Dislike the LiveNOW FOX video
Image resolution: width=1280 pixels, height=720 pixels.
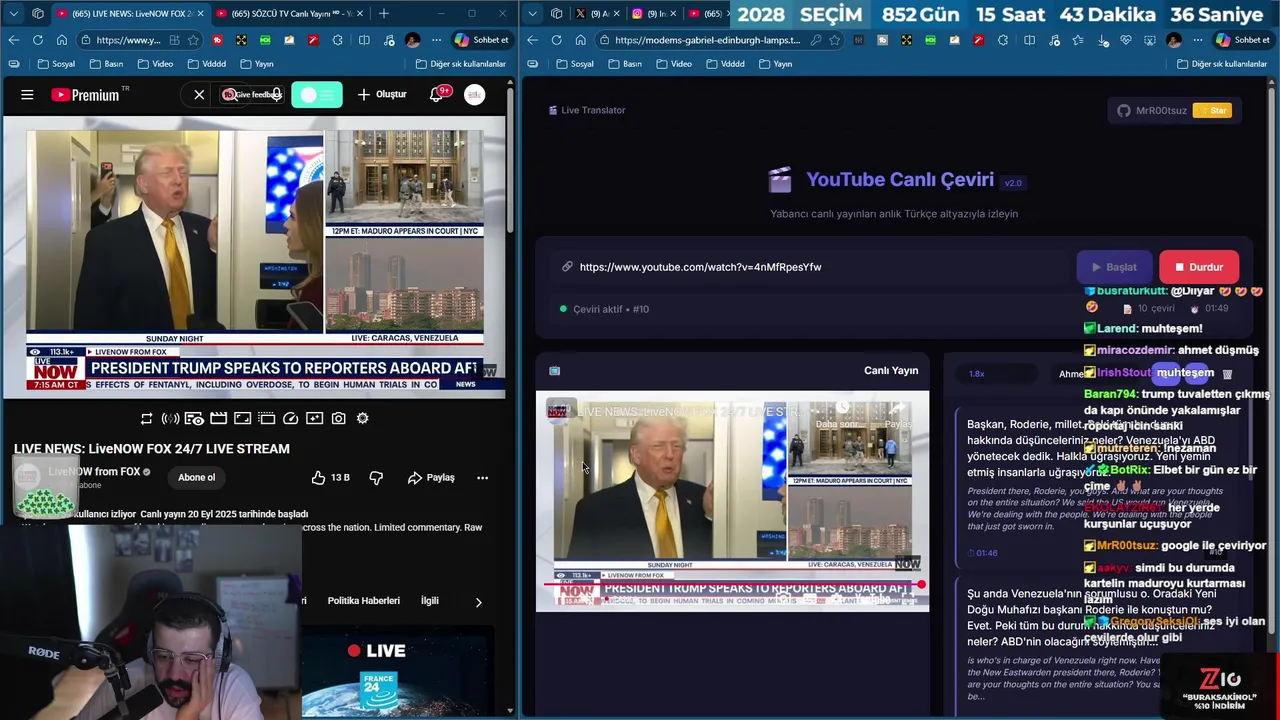[x=376, y=478]
